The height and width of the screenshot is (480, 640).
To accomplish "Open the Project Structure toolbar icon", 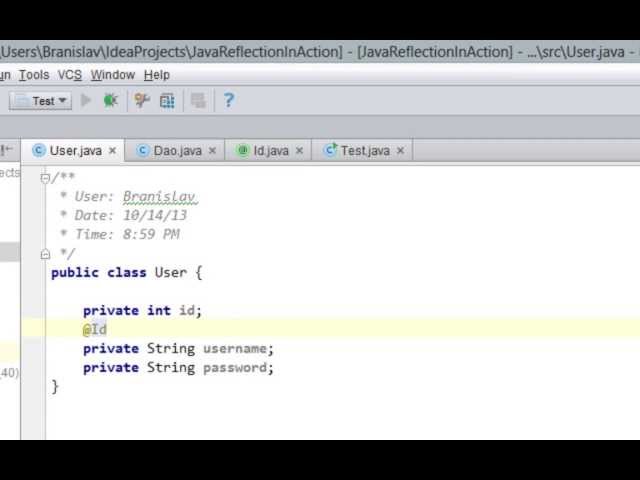I will pyautogui.click(x=167, y=101).
